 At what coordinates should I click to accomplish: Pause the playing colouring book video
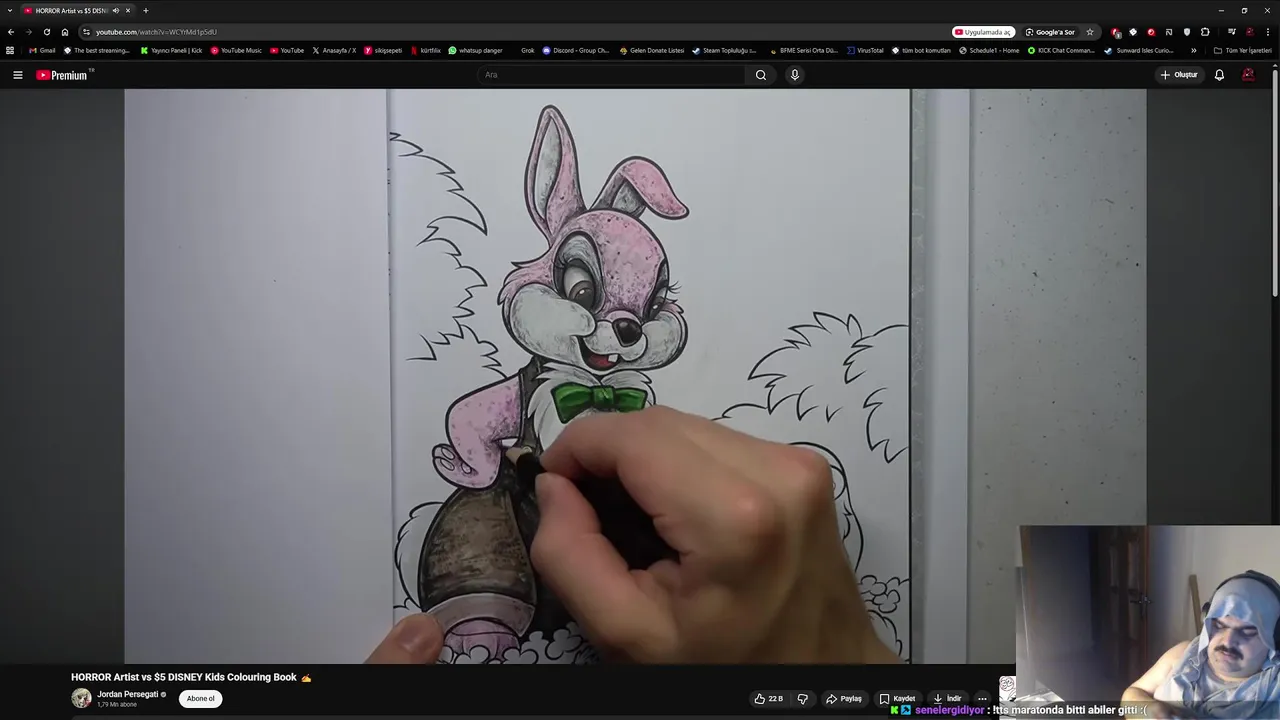pyautogui.click(x=635, y=376)
